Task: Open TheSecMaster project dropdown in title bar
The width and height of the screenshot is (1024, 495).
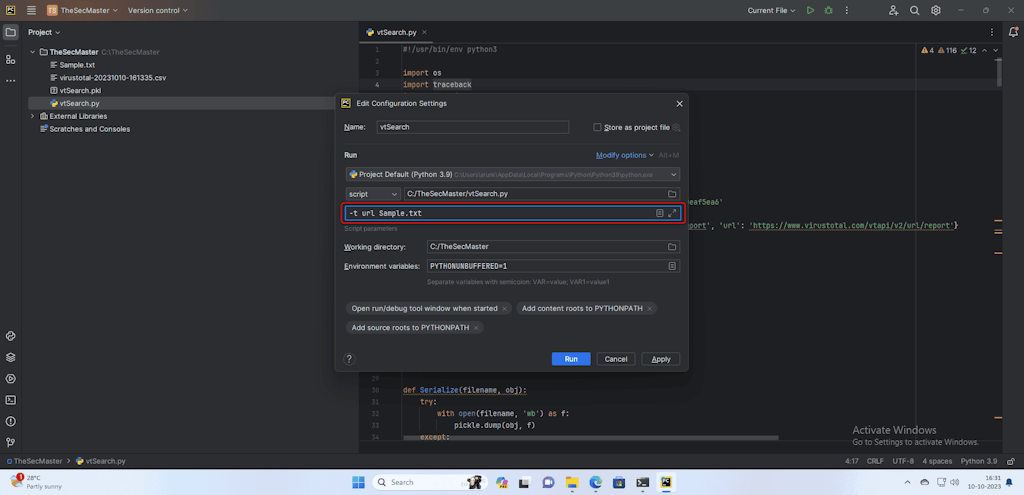Action: [x=82, y=10]
